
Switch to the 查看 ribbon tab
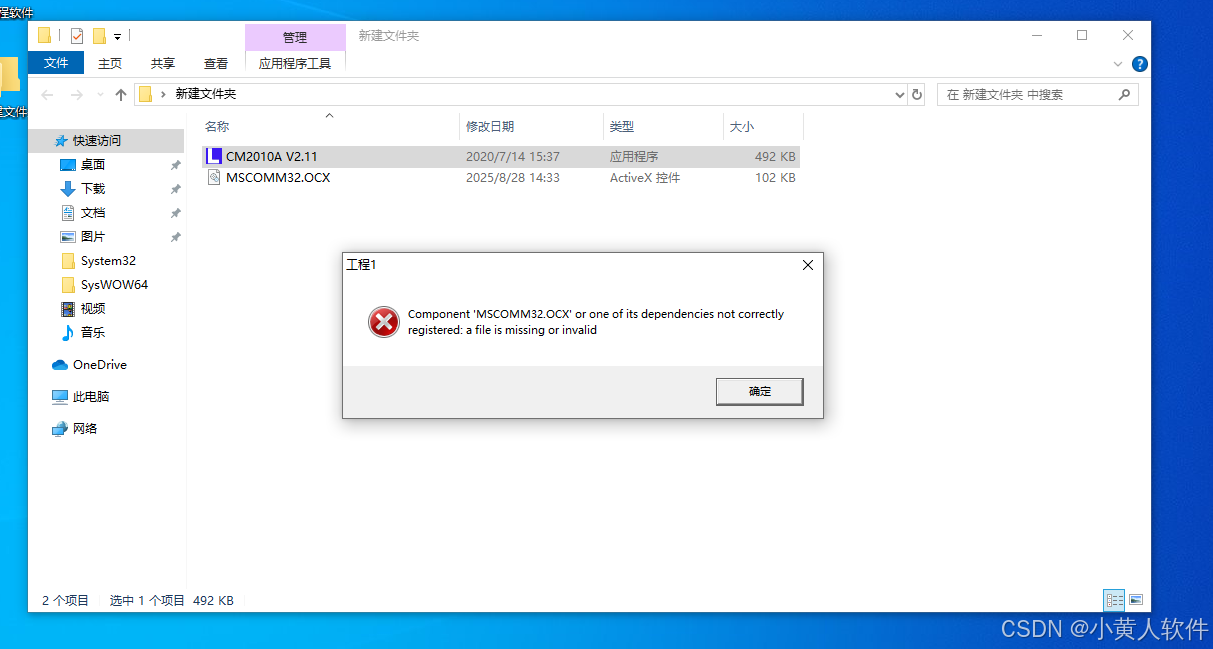pos(216,63)
